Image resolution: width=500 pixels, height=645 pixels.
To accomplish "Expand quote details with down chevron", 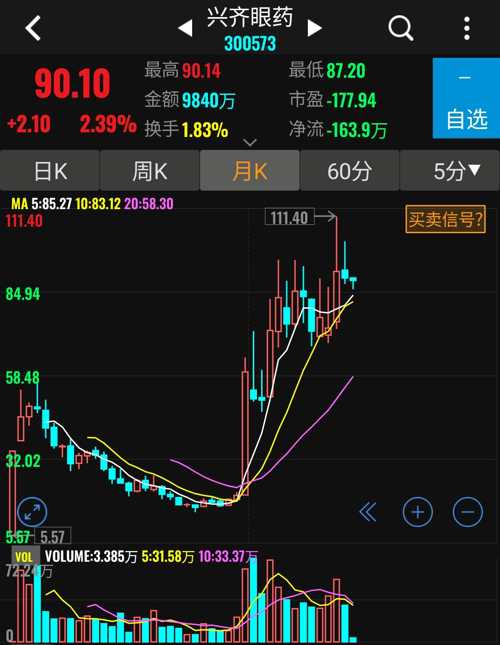I will [x=250, y=143].
